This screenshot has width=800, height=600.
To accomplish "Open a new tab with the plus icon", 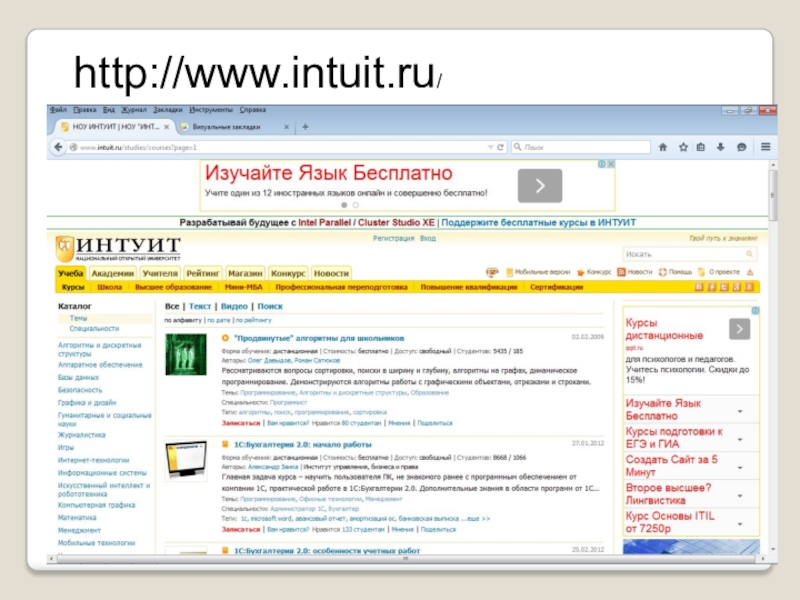I will coord(305,127).
